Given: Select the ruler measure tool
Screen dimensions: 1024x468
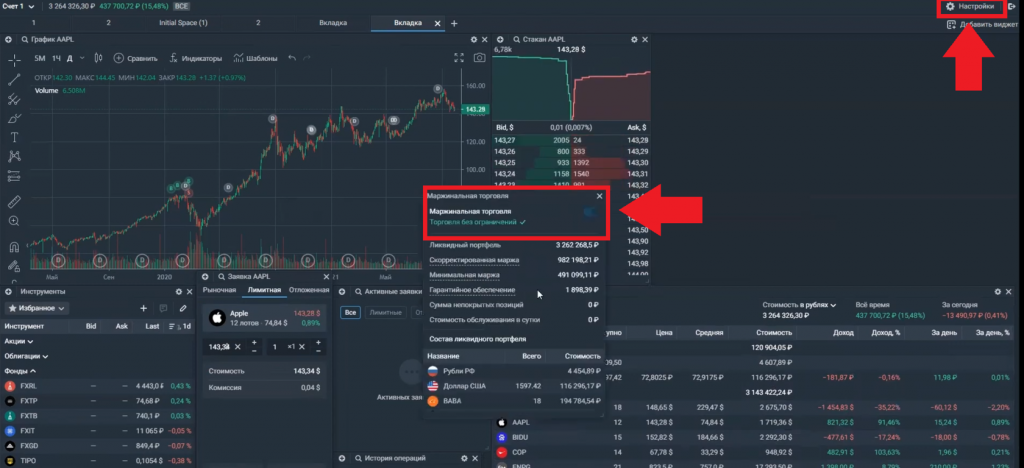Looking at the screenshot, I should pyautogui.click(x=14, y=202).
